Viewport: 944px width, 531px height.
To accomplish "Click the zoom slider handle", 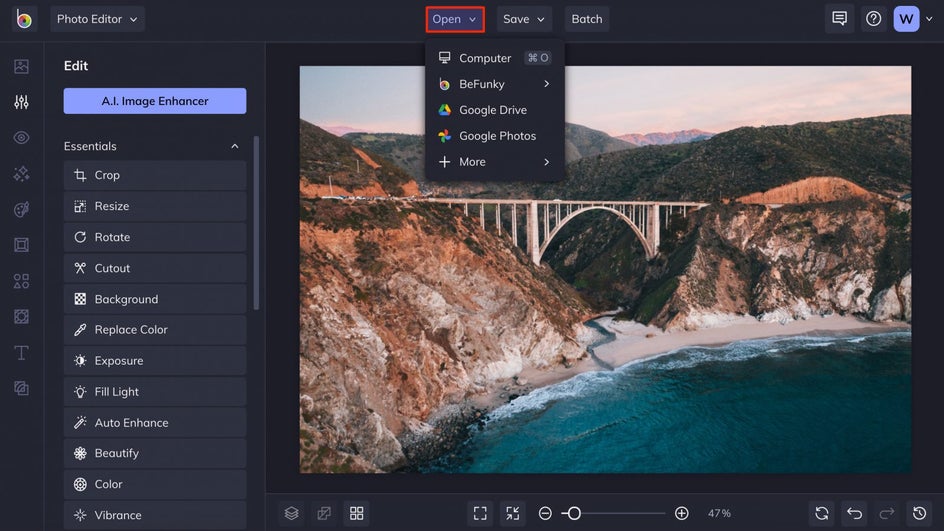I will [x=573, y=513].
